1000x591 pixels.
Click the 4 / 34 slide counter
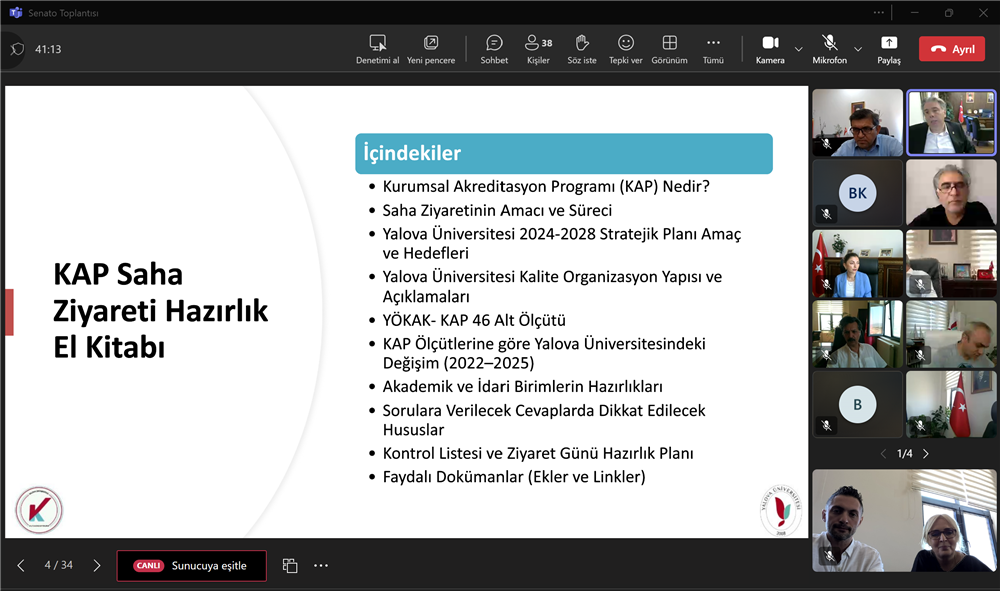pos(59,565)
